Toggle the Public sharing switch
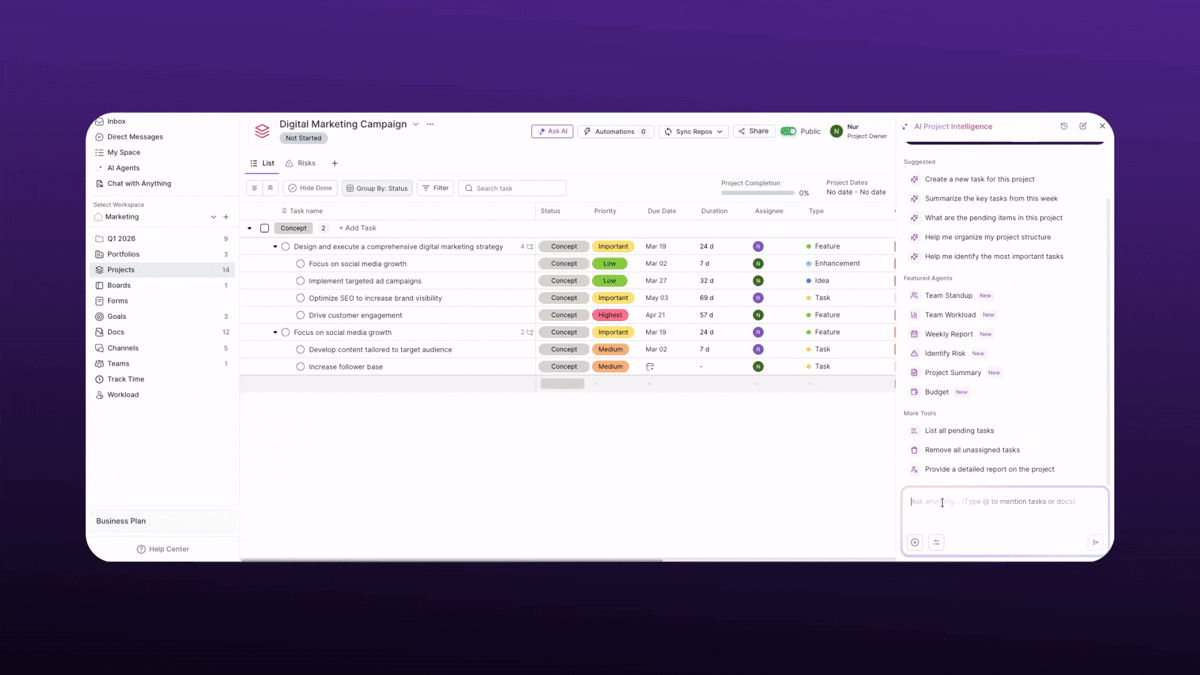 point(786,131)
